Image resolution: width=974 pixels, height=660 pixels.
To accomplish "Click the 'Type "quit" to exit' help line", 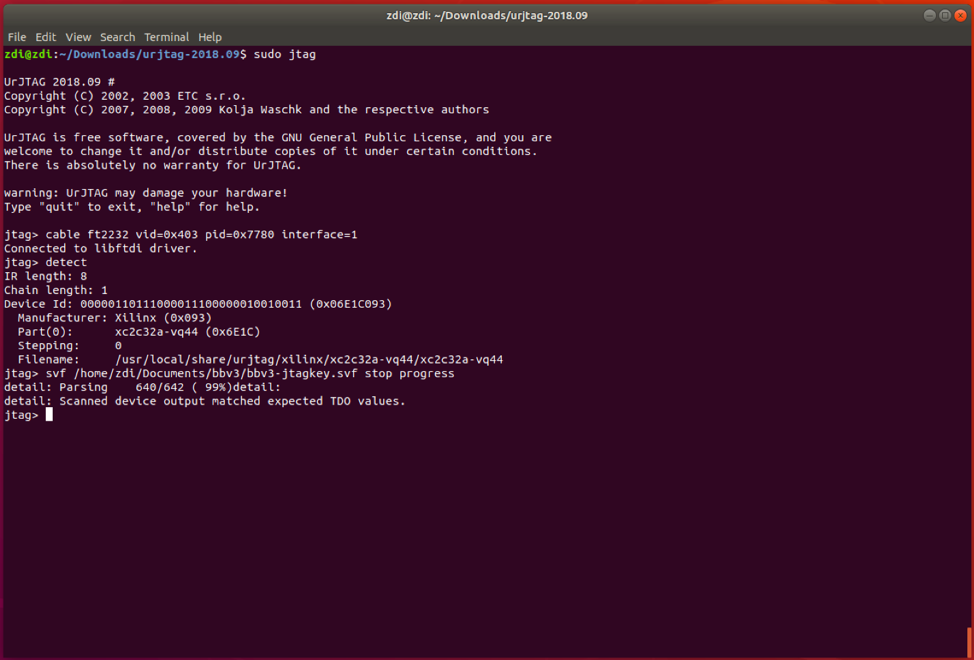I will pos(132,207).
